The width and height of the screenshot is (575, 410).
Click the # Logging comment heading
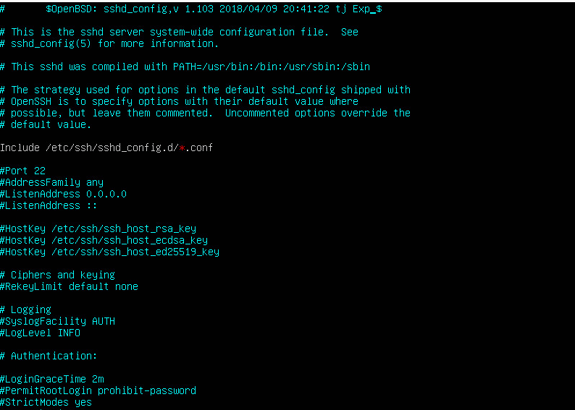[x=26, y=310]
